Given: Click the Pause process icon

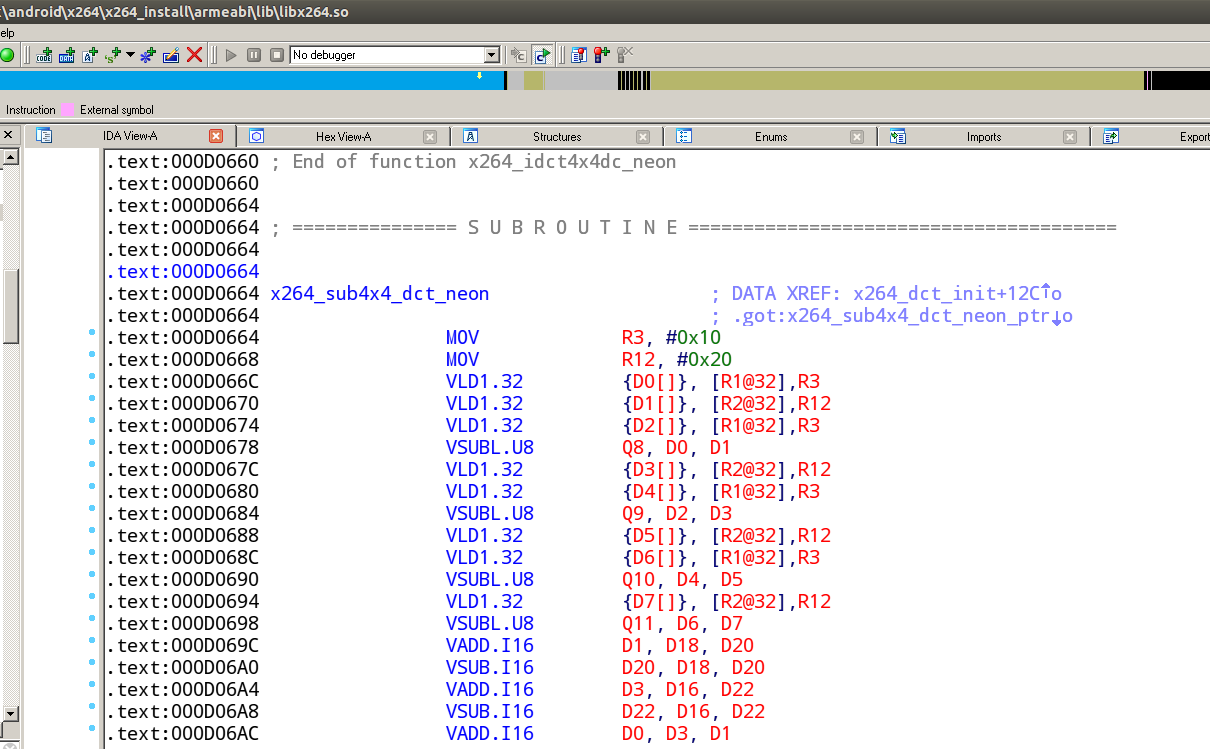Looking at the screenshot, I should tap(255, 55).
